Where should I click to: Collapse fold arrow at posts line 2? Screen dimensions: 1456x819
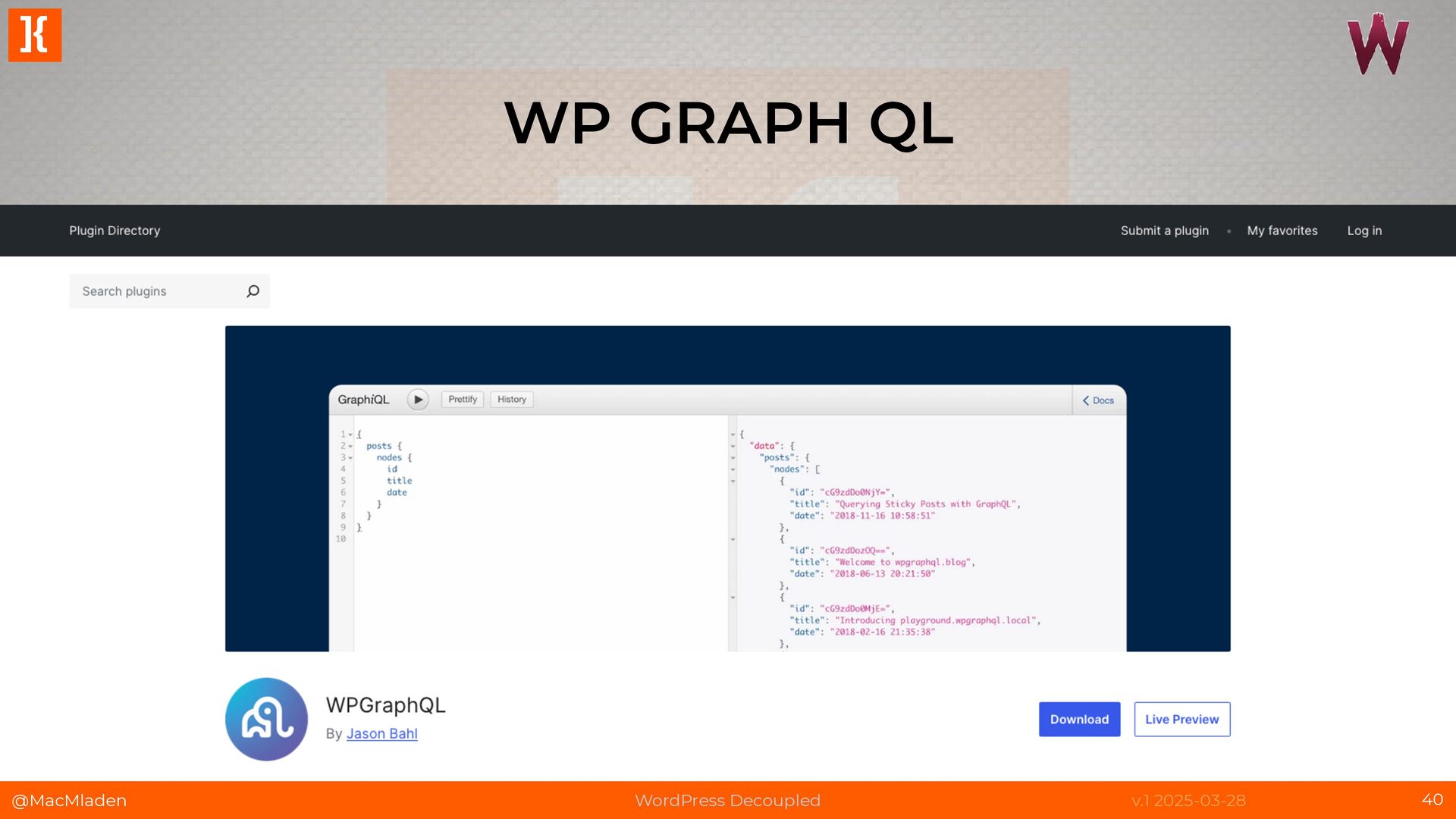coord(350,447)
